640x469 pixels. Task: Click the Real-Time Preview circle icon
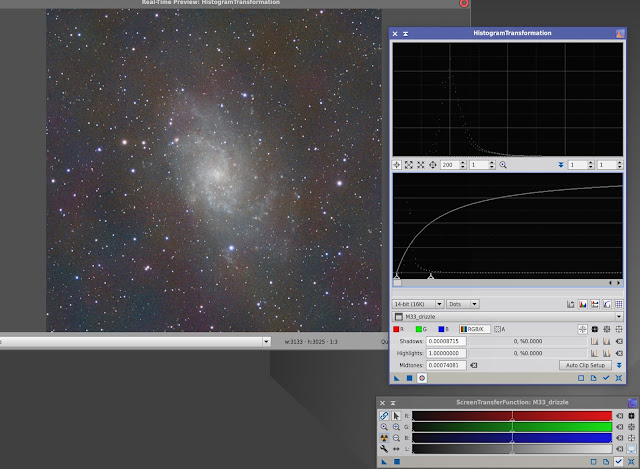422,378
